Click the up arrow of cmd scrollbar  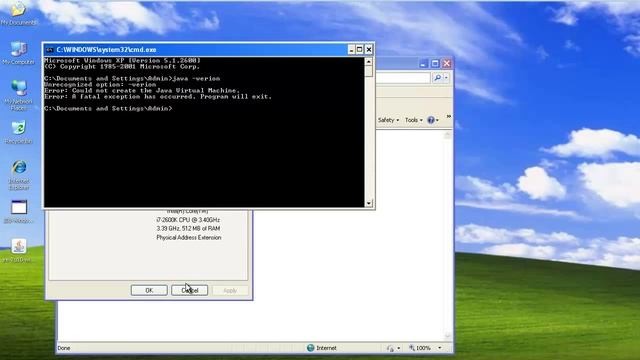[x=369, y=62]
